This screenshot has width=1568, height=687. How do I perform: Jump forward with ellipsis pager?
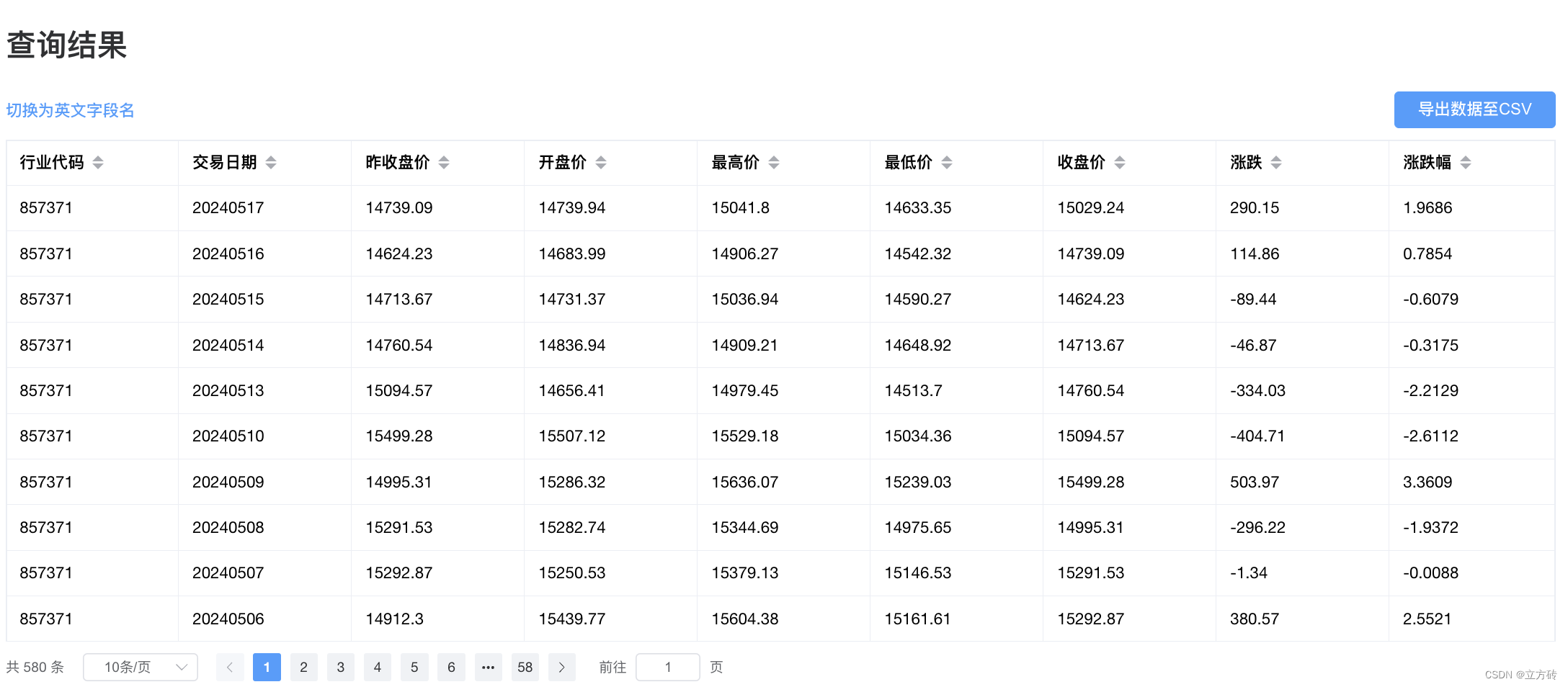488,668
